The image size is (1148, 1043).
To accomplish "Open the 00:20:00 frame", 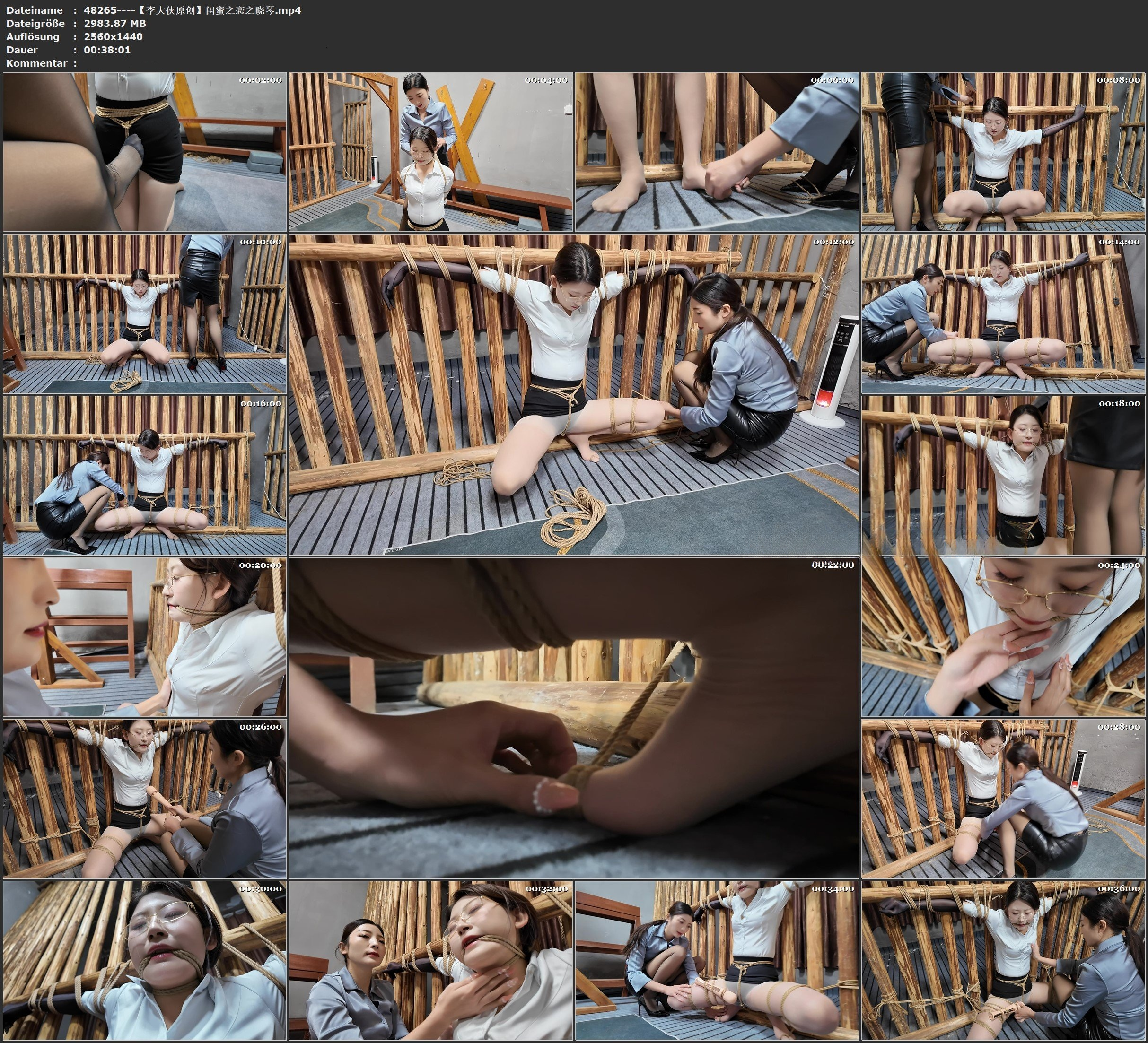I will pos(145,636).
